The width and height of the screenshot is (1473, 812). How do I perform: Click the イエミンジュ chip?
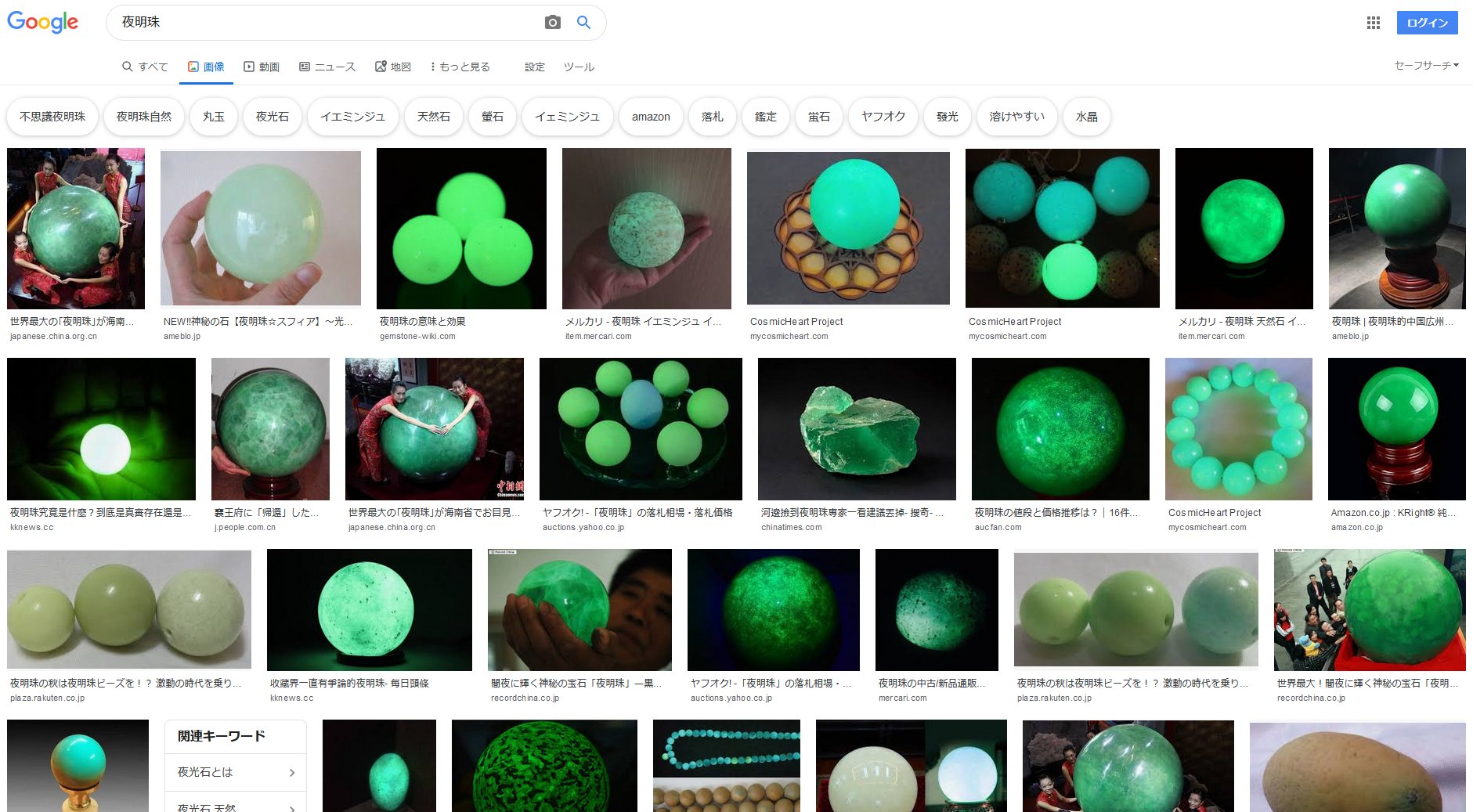pyautogui.click(x=353, y=117)
